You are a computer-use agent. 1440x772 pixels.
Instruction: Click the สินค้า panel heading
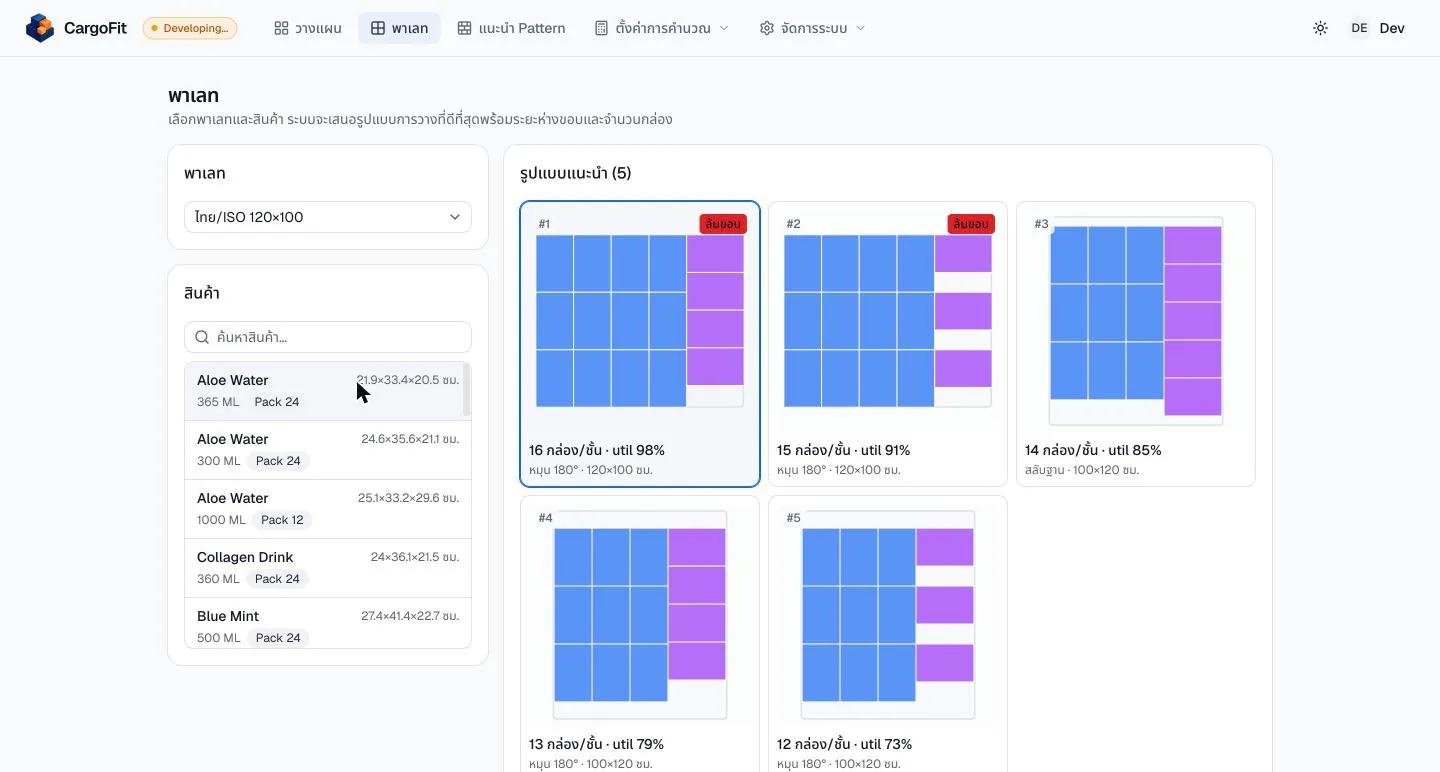pyautogui.click(x=202, y=293)
